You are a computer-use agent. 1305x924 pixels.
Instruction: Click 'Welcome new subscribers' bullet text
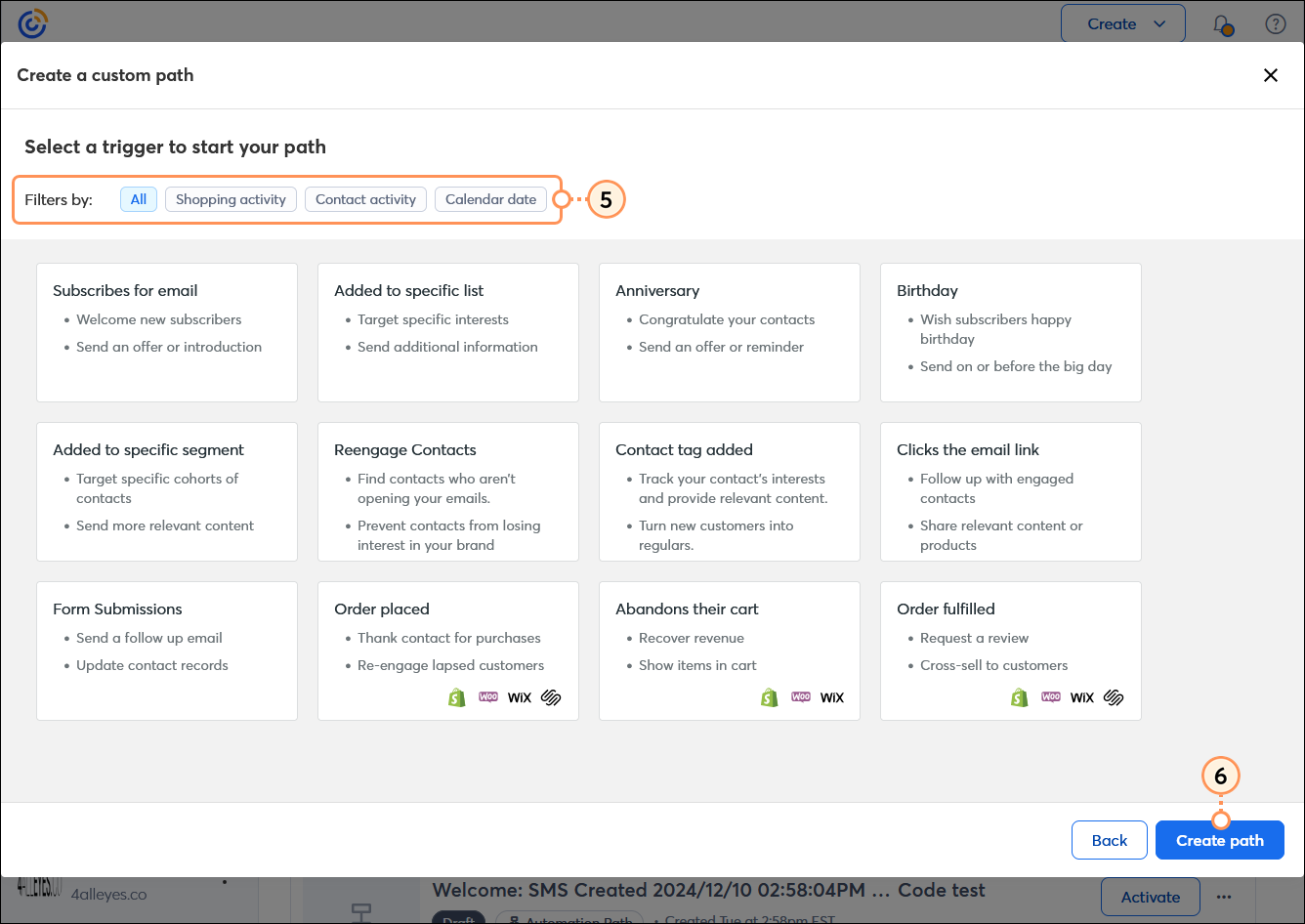coord(159,319)
